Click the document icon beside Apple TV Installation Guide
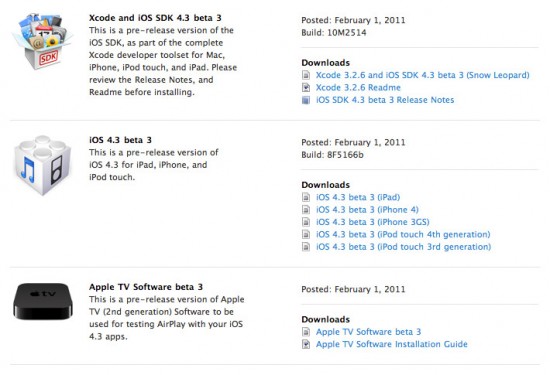The image size is (550, 375). point(306,344)
